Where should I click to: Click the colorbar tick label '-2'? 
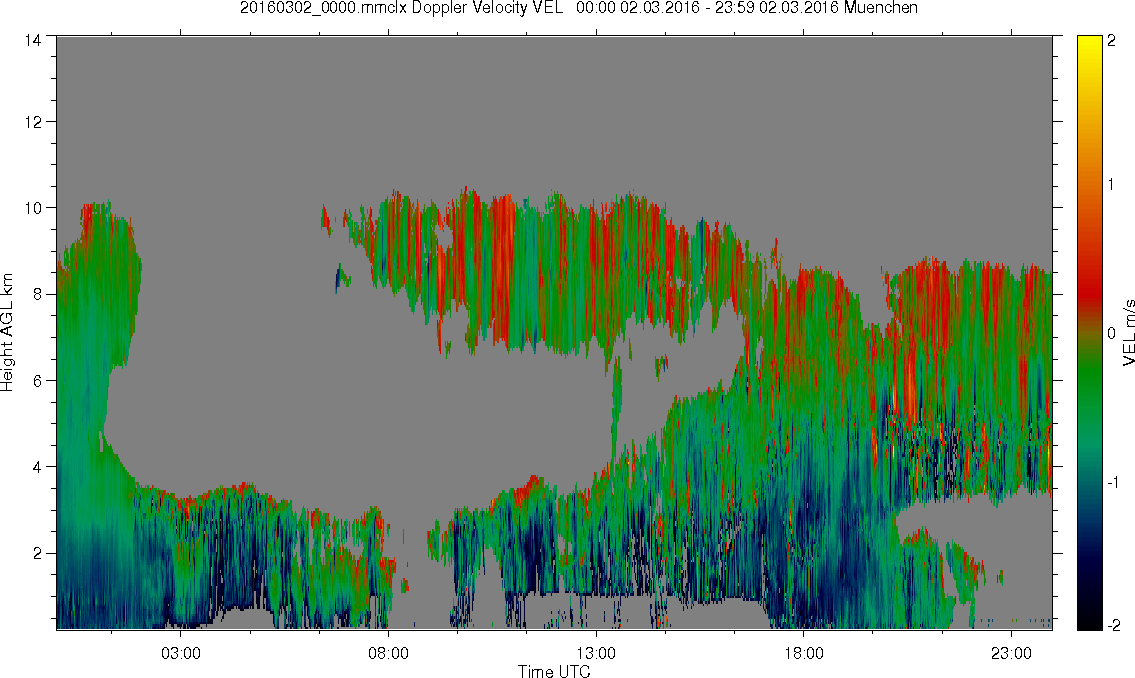(1113, 624)
